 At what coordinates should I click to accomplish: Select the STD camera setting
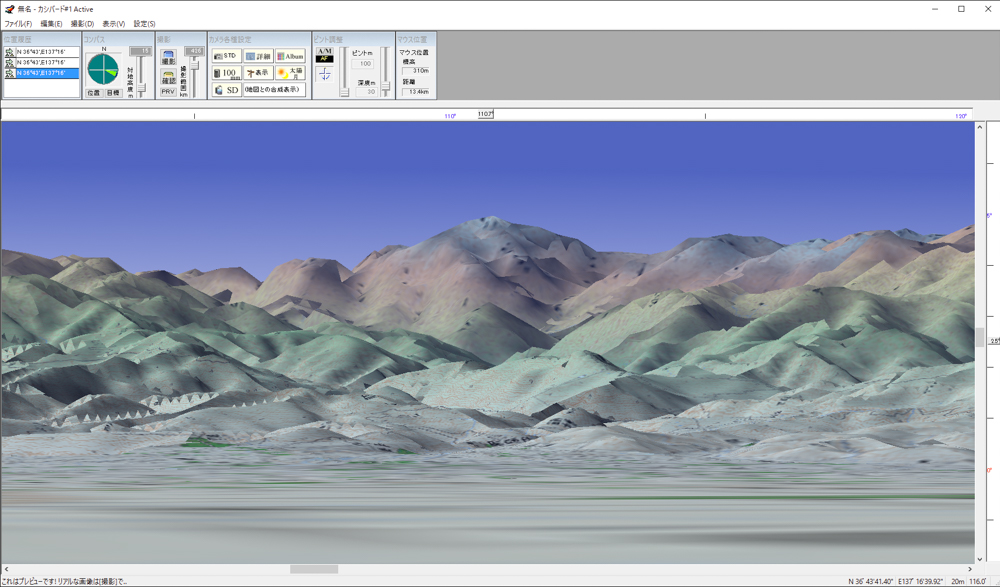point(226,56)
